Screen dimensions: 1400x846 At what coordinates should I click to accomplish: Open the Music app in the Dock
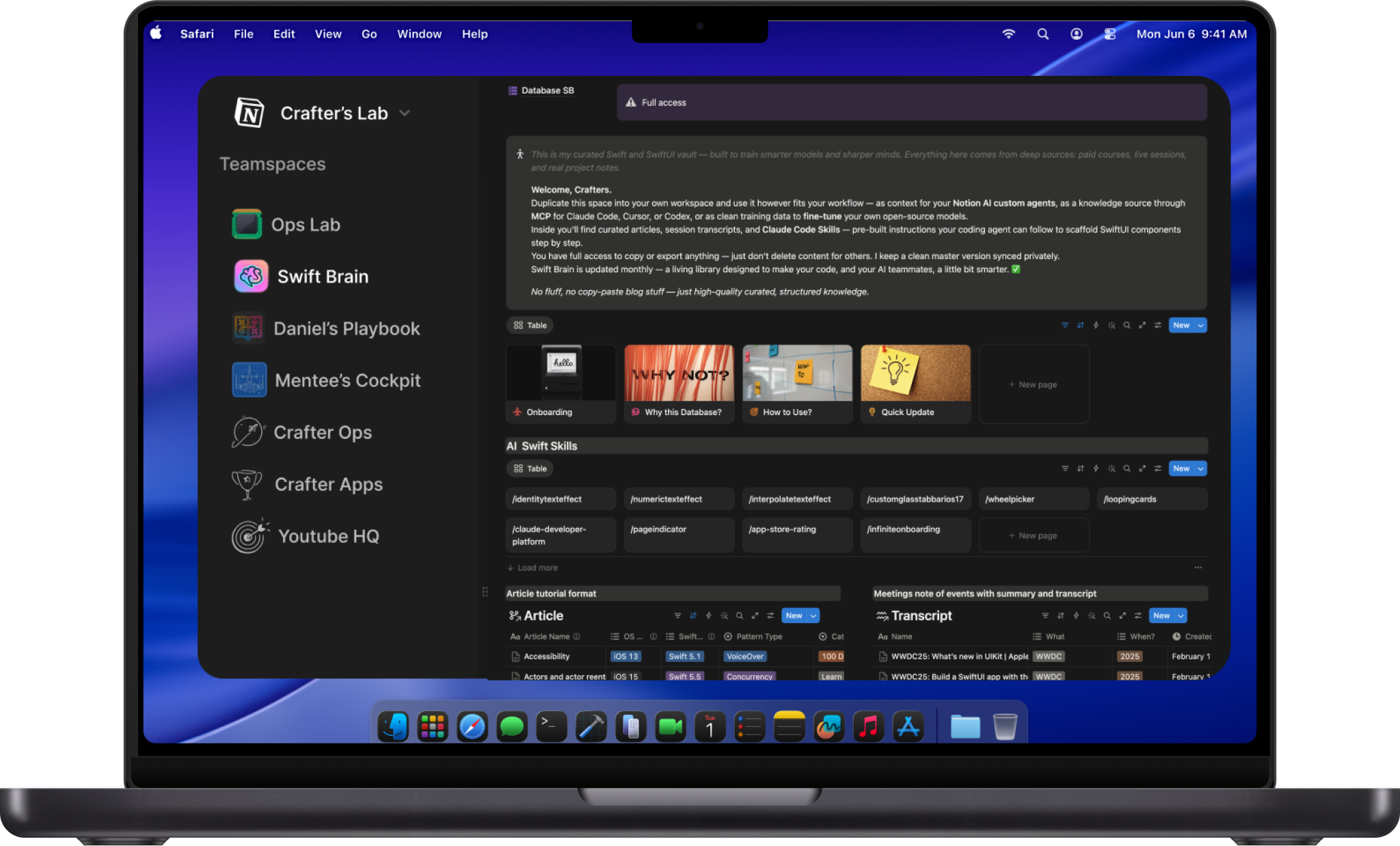click(869, 726)
